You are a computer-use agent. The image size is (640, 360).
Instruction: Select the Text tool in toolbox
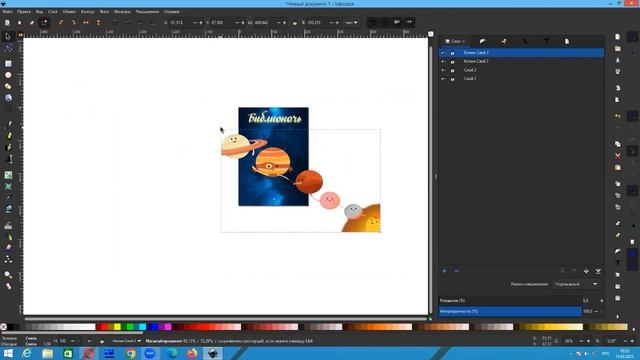click(x=8, y=159)
